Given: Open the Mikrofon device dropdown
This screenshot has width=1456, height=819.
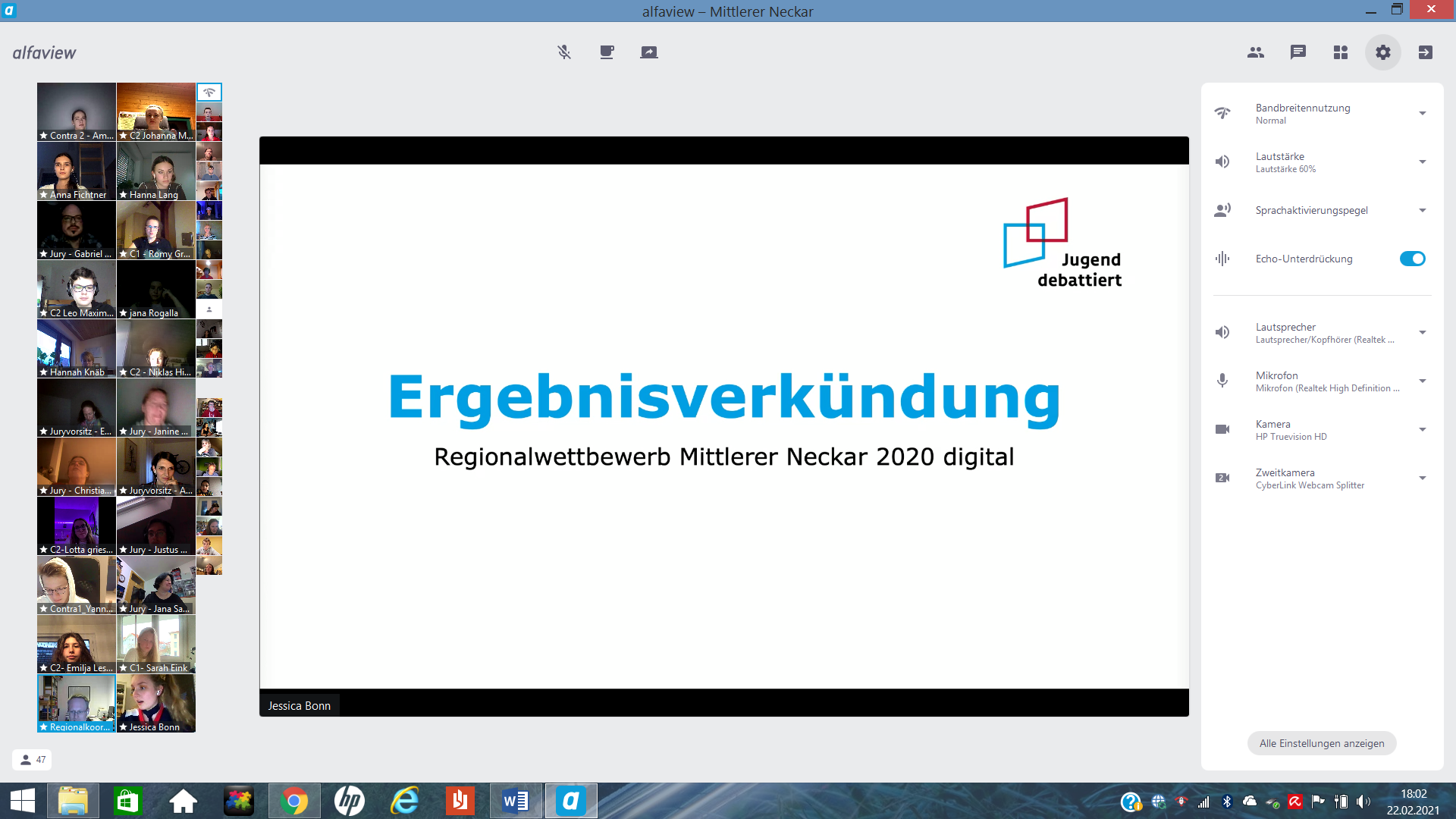Looking at the screenshot, I should point(1422,381).
